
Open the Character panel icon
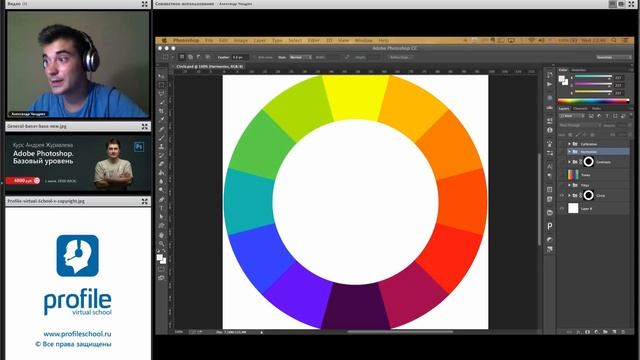coord(550,167)
